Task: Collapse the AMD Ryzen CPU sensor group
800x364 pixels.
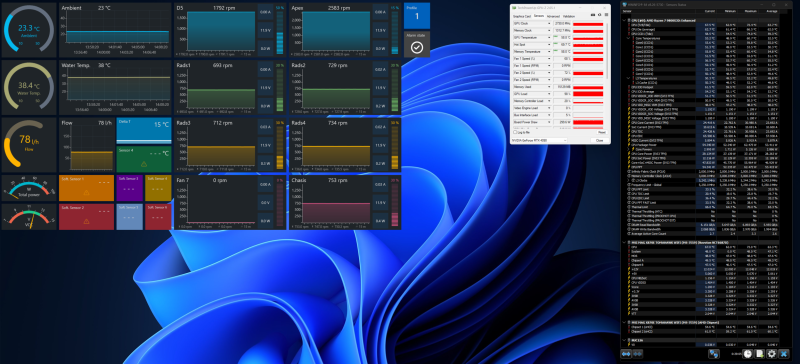Action: click(624, 20)
